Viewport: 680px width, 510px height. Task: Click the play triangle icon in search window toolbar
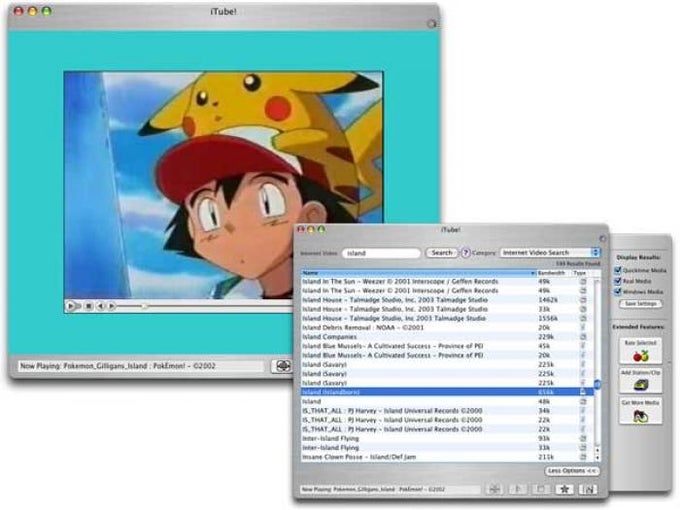pyautogui.click(x=517, y=489)
